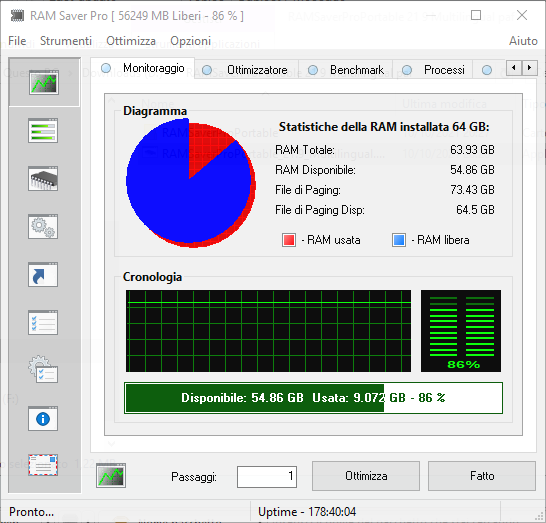Open the Ottimizza menu
Image resolution: width=546 pixels, height=523 pixels.
pyautogui.click(x=131, y=41)
